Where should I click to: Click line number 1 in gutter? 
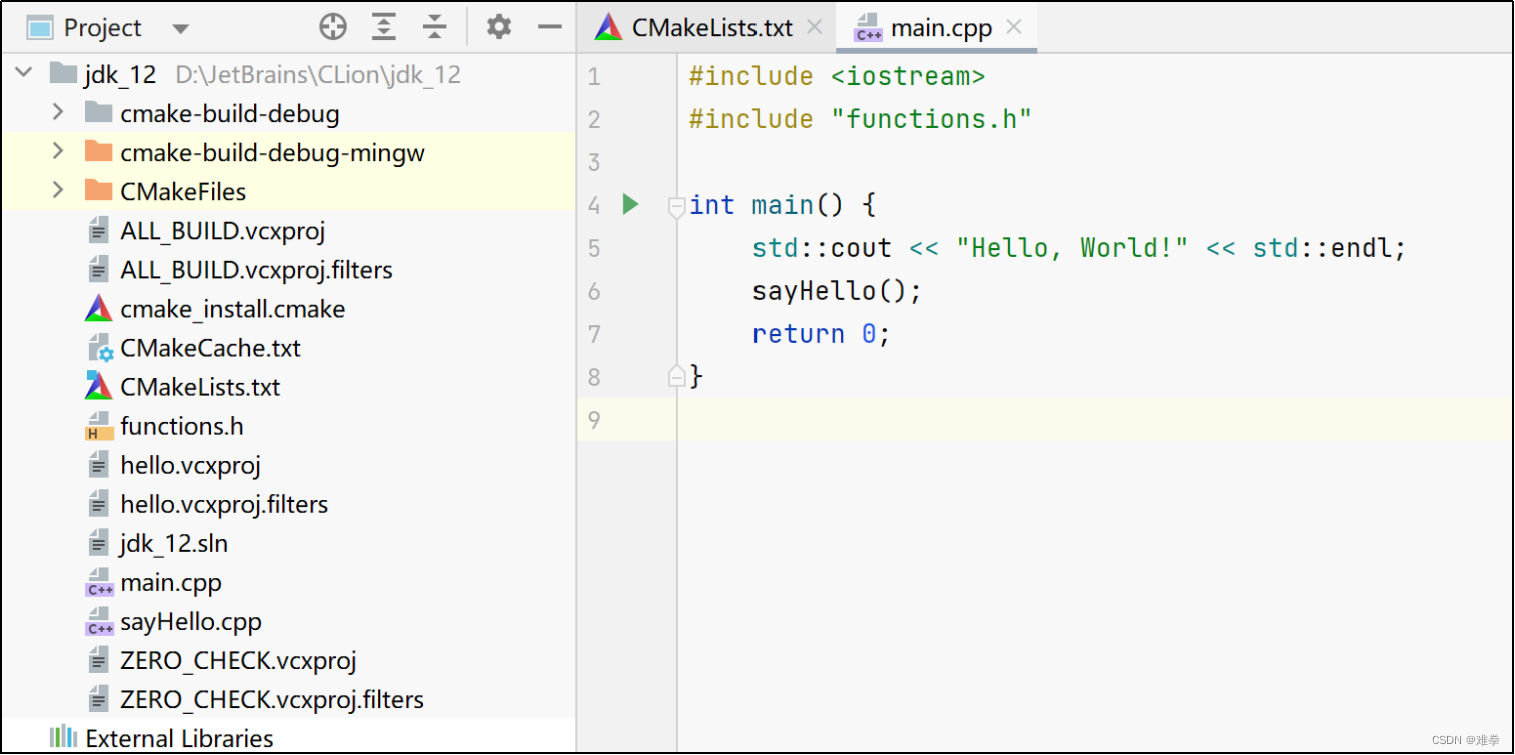(x=594, y=76)
